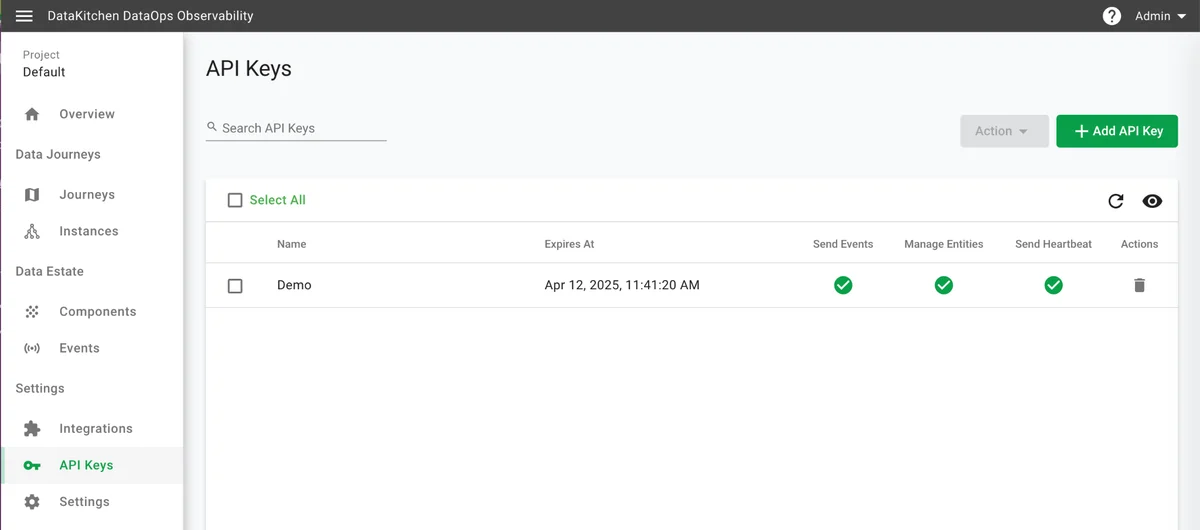Viewport: 1200px width, 530px height.
Task: Click the search magnifier icon
Action: [x=212, y=128]
